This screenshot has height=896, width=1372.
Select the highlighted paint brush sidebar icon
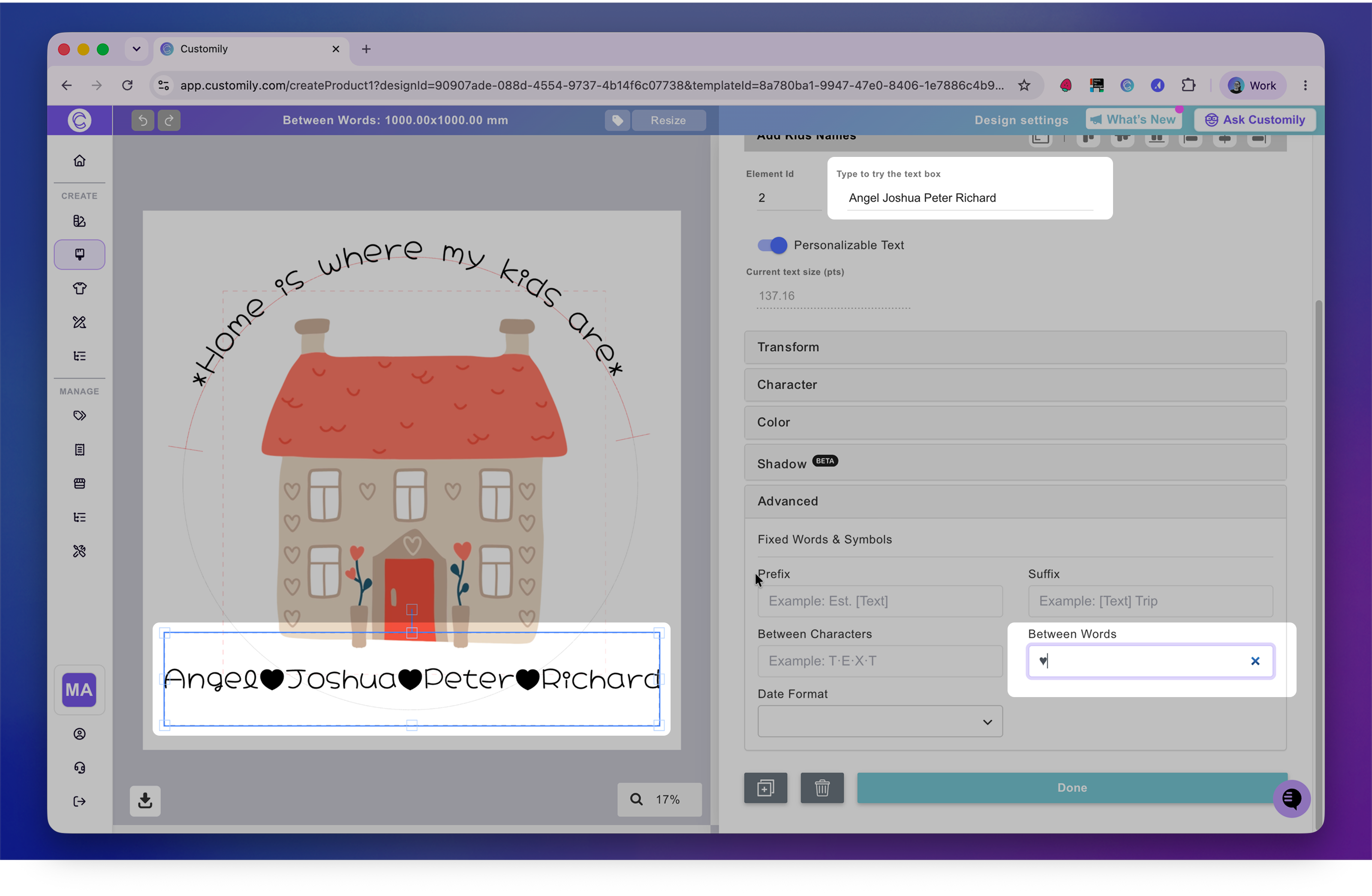coord(80,254)
